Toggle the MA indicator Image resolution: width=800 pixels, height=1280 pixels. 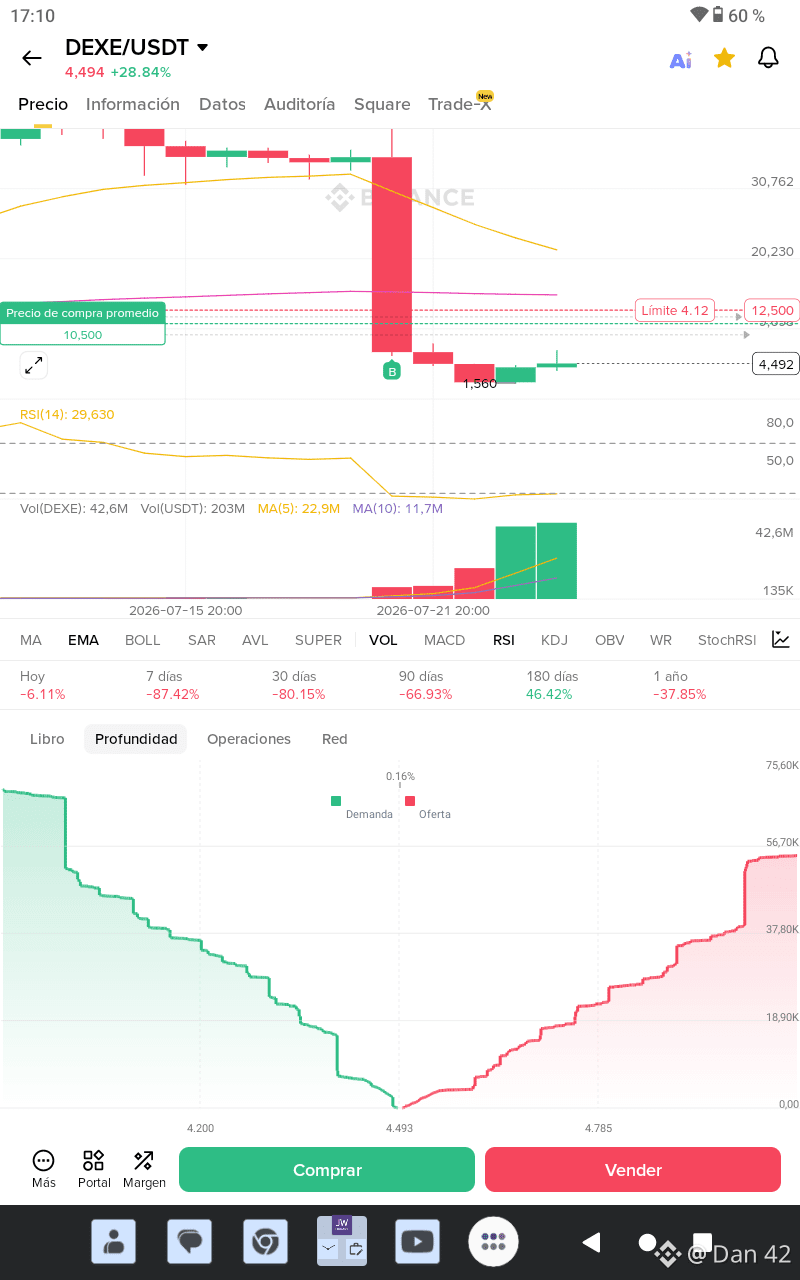click(31, 640)
